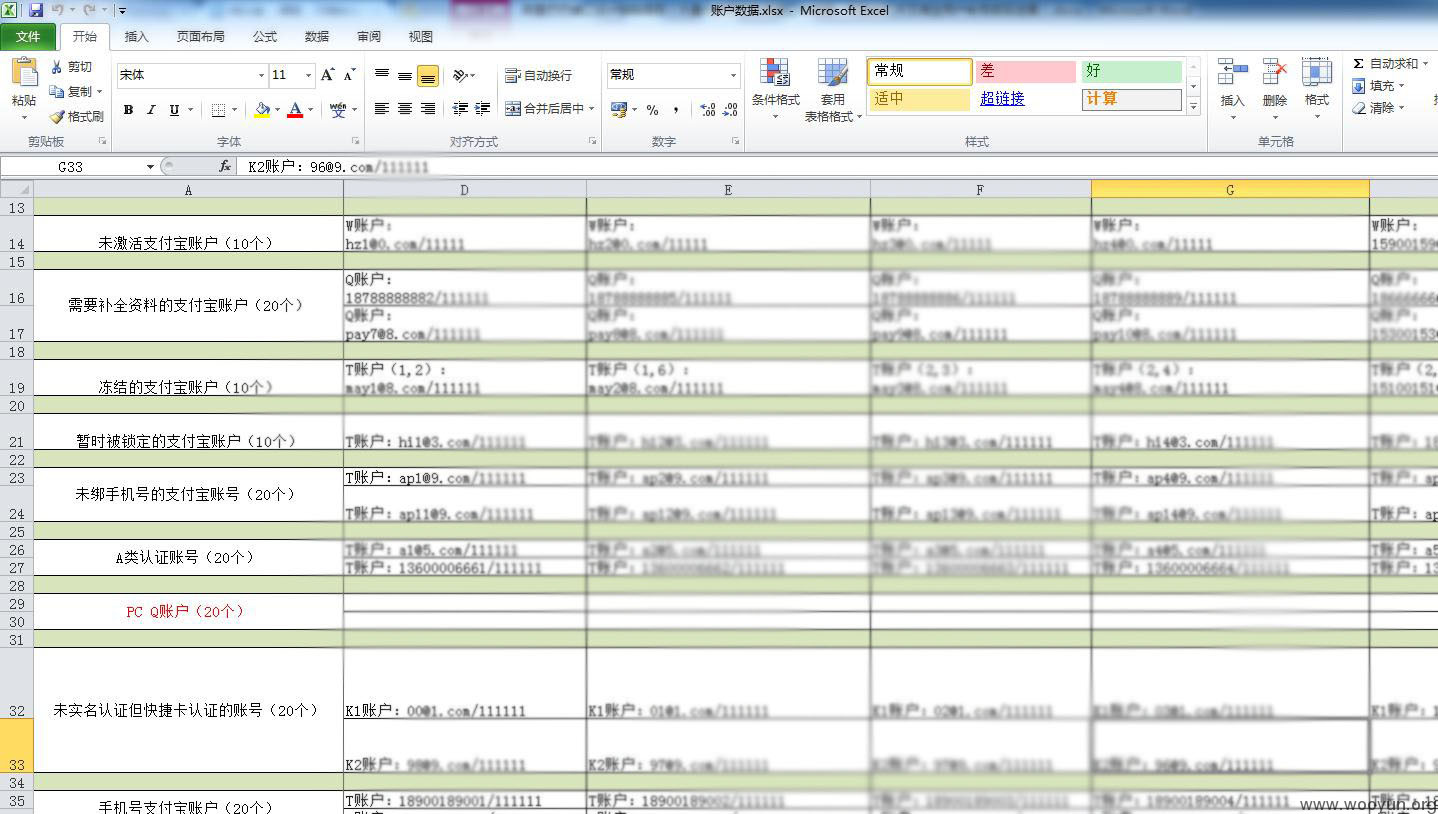Click the phonetic guide (wén) icon

pos(339,110)
